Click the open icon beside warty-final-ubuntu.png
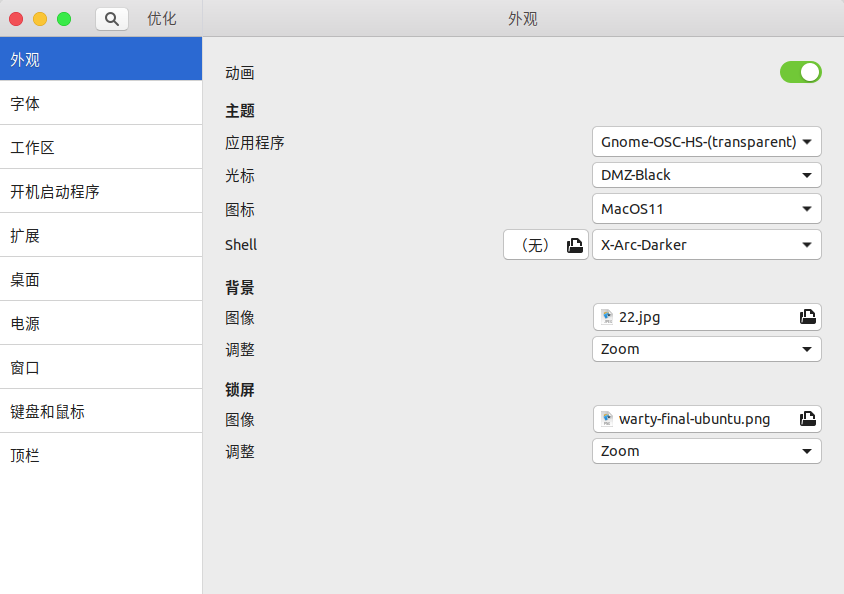The image size is (844, 594). click(x=807, y=419)
